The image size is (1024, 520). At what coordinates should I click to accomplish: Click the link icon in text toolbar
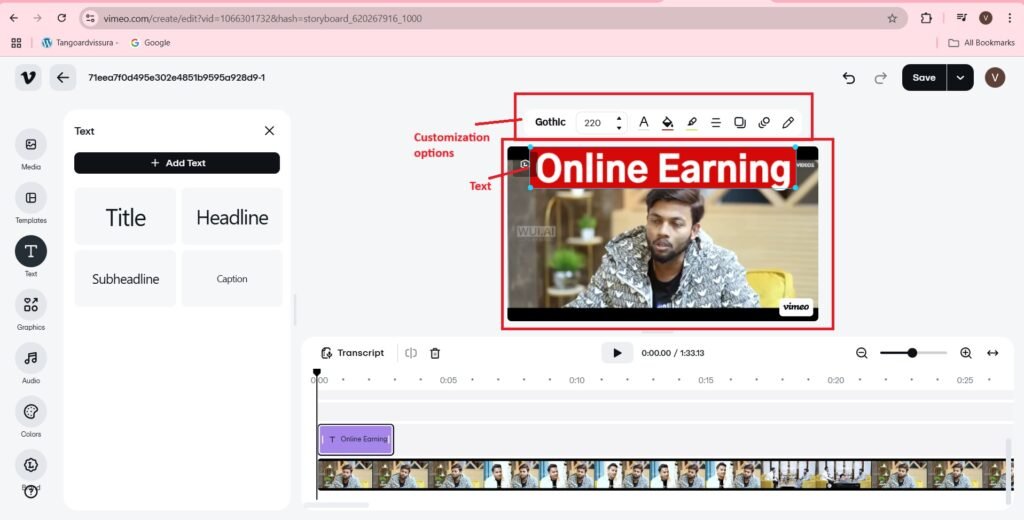[764, 122]
